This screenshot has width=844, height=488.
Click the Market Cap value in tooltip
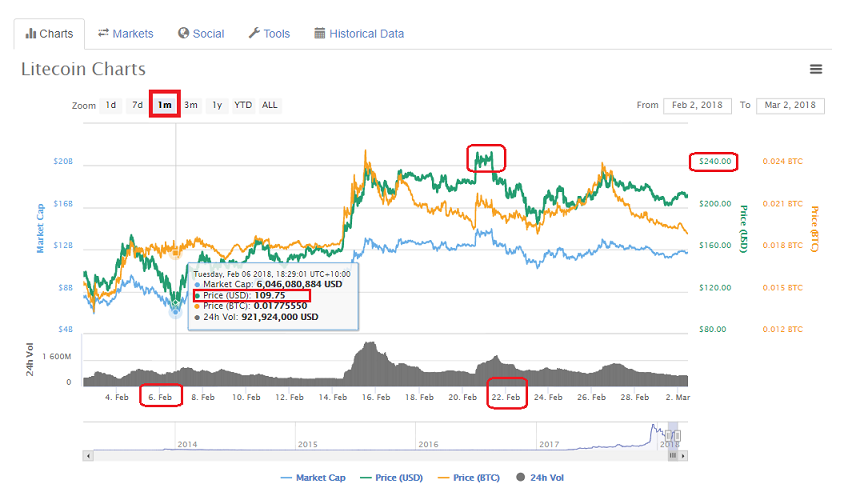tap(299, 284)
